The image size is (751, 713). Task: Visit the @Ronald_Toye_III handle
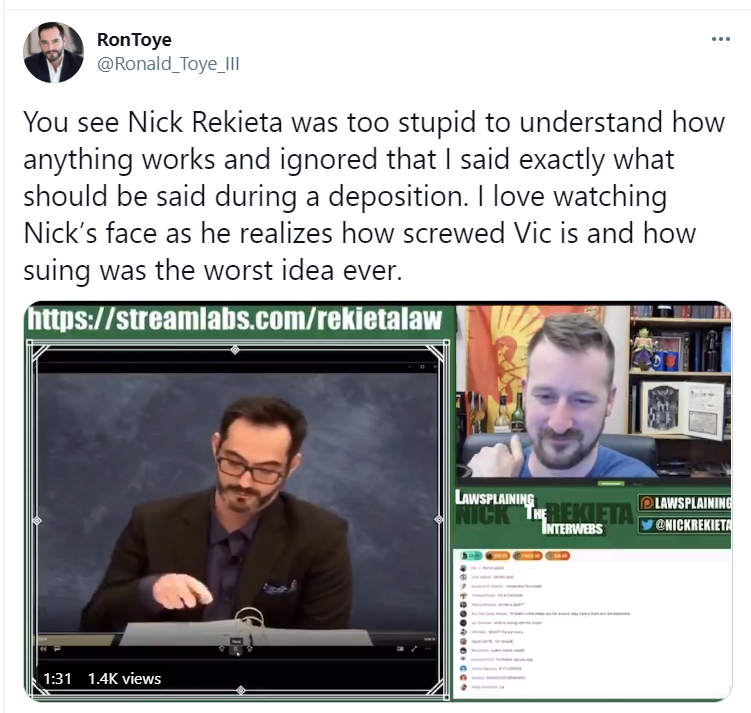click(x=168, y=64)
